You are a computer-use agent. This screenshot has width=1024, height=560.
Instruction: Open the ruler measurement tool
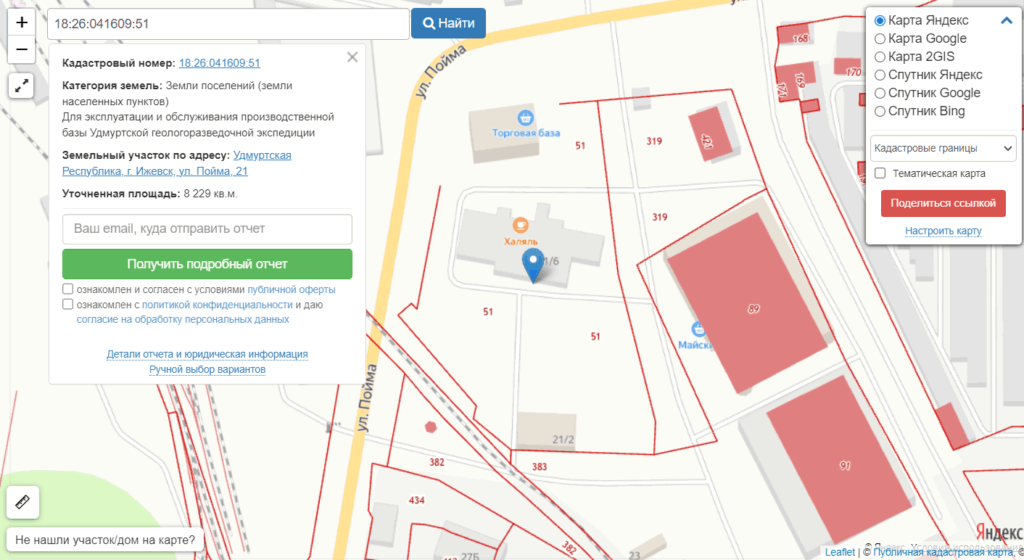coord(21,501)
